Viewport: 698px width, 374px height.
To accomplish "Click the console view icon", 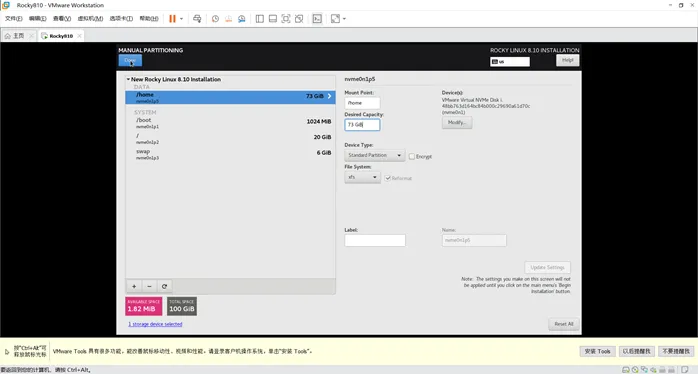I will pos(317,19).
